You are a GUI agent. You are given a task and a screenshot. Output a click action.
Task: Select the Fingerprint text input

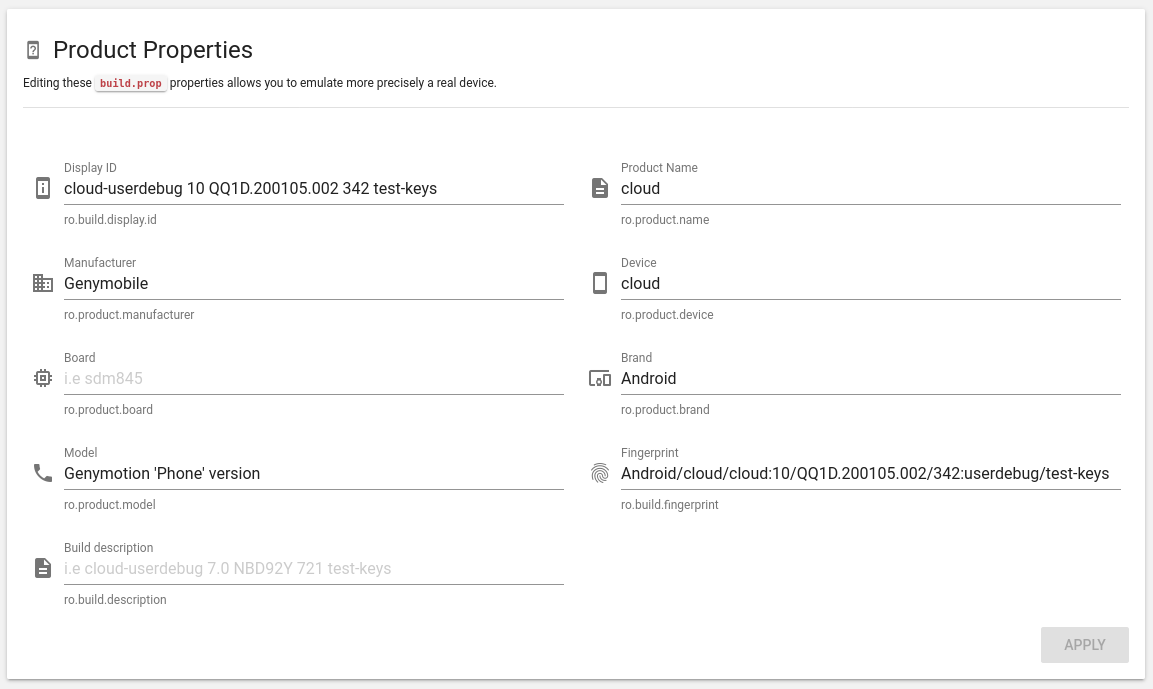[x=870, y=473]
